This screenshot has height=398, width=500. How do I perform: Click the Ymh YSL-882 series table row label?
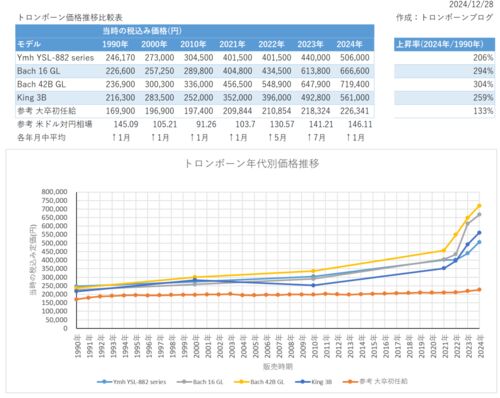pyautogui.click(x=56, y=58)
